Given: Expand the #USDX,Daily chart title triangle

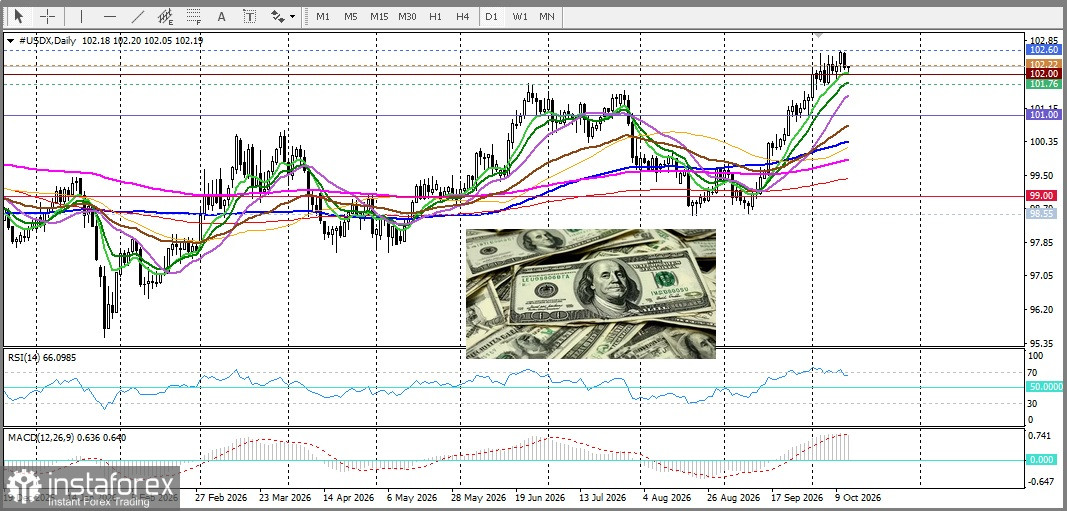Looking at the screenshot, I should point(10,41).
